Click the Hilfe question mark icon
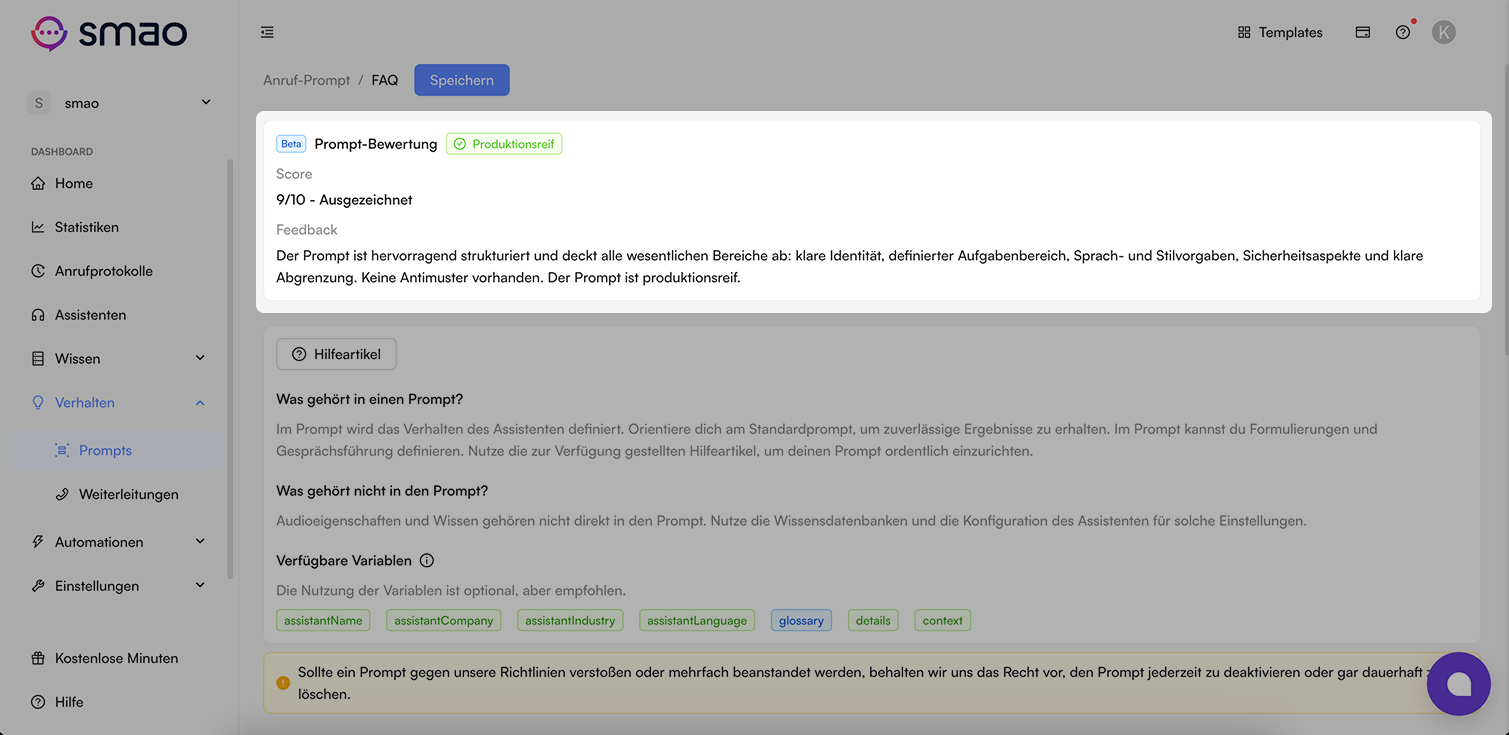Screen dimensions: 1509x735 pos(38,702)
